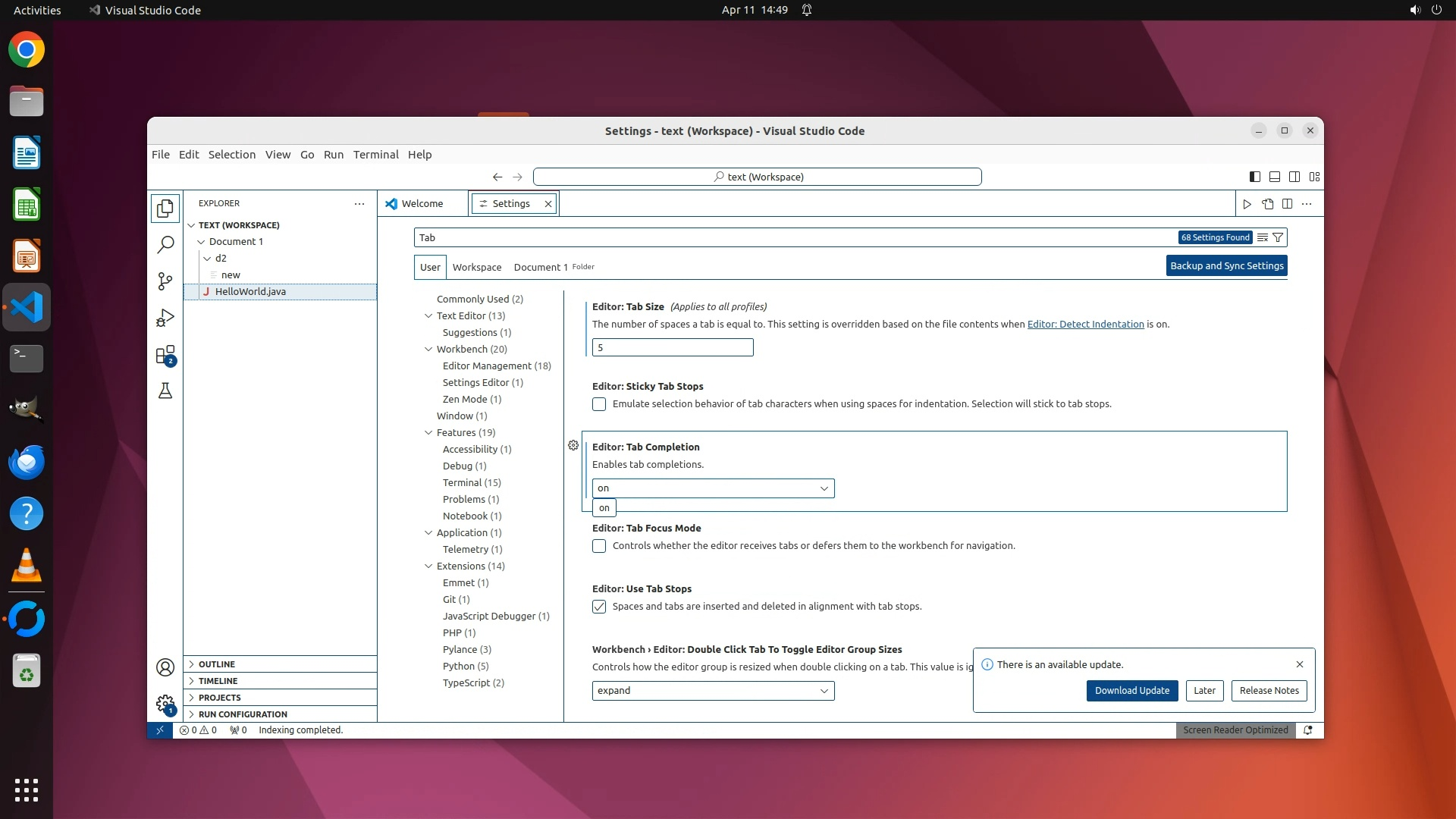Open Run and Debug view icon
Viewport: 1456px width, 819px height.
(165, 318)
